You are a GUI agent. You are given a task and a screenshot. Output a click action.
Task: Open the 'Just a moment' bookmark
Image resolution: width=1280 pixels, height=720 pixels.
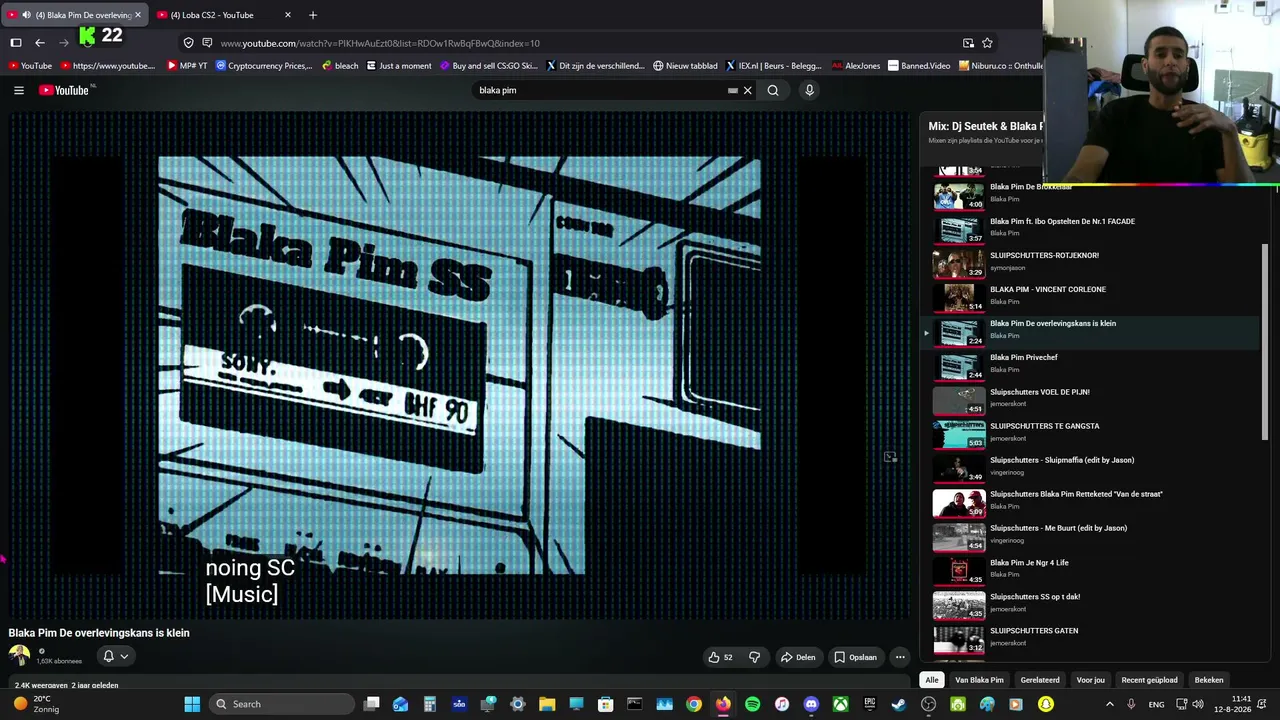(x=399, y=66)
